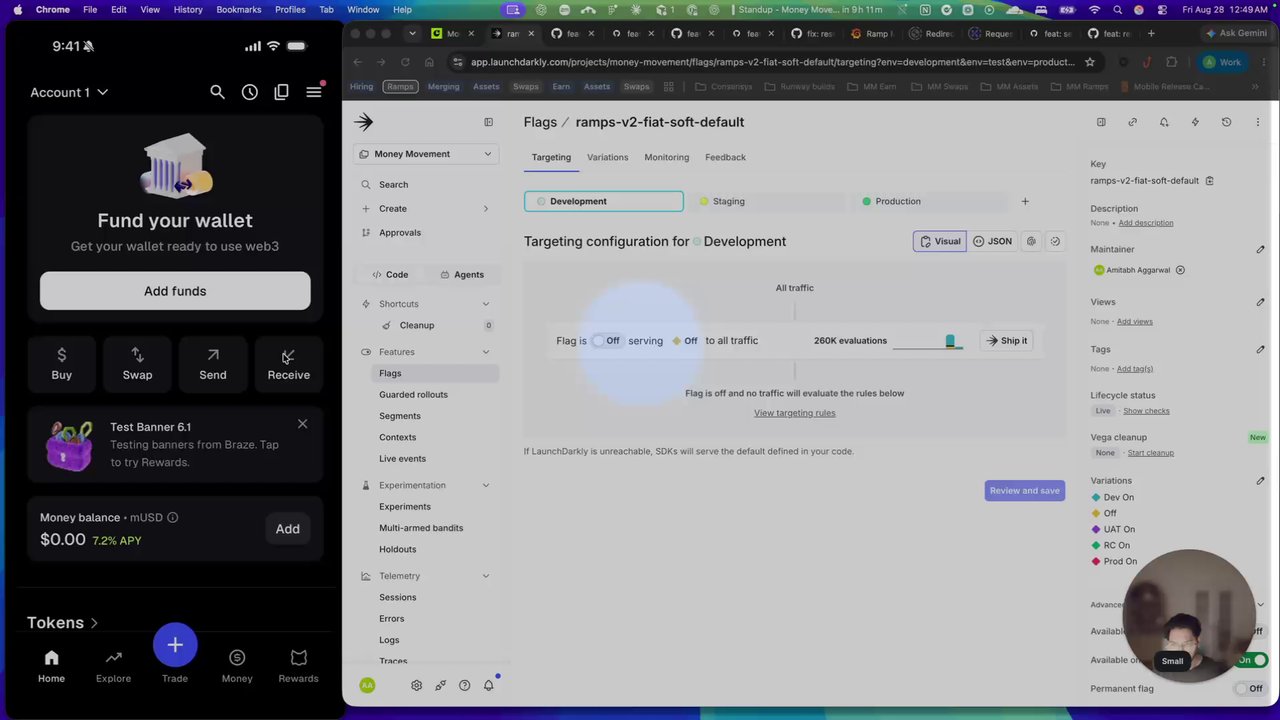1280x720 pixels.
Task: Expand the Create submenu
Action: (486, 208)
